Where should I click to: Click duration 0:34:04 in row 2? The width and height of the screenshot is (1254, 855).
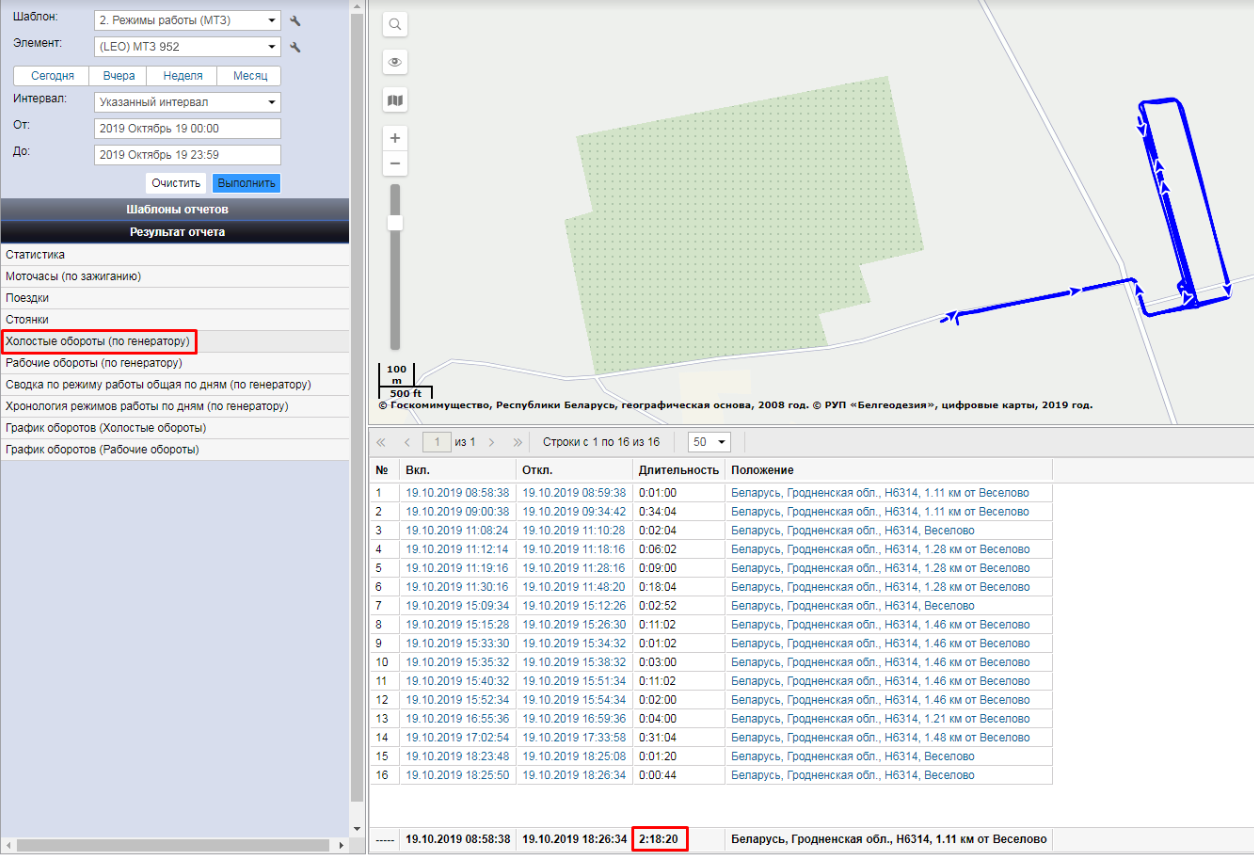click(x=659, y=512)
